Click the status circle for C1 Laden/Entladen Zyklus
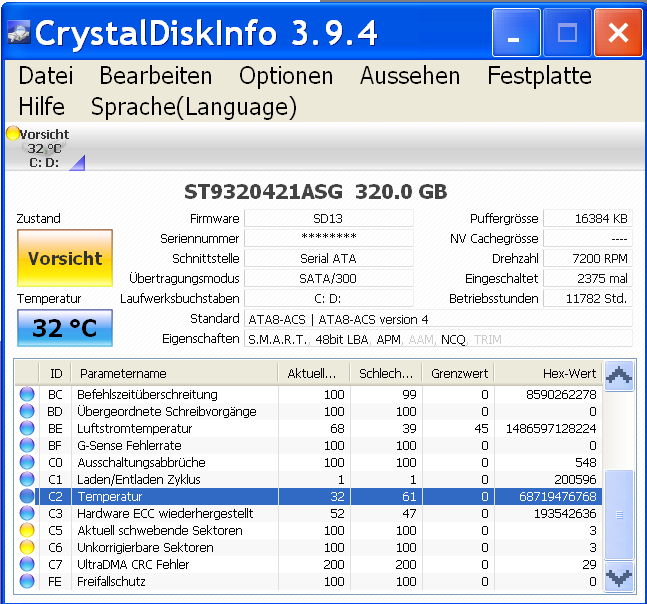This screenshot has height=604, width=647. click(x=27, y=479)
